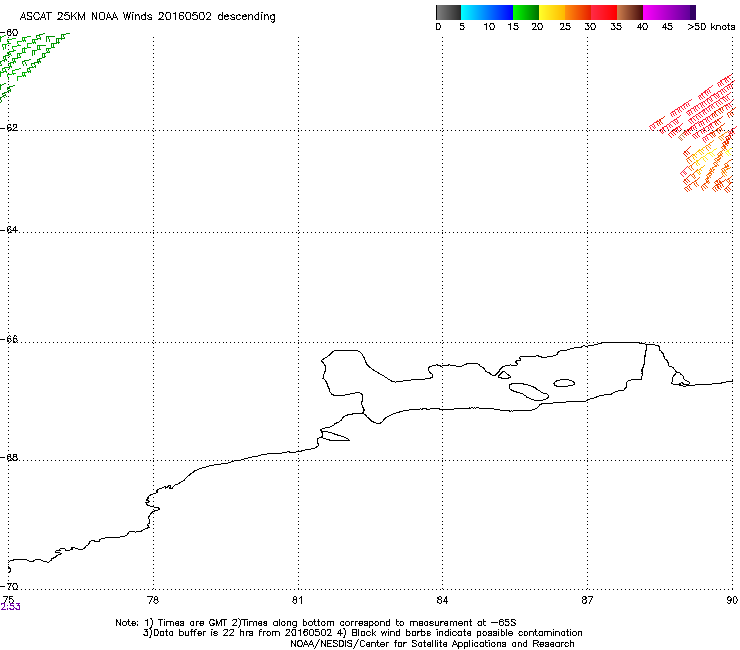Click the "35" label under the color bar
740x650 pixels.
click(615, 27)
